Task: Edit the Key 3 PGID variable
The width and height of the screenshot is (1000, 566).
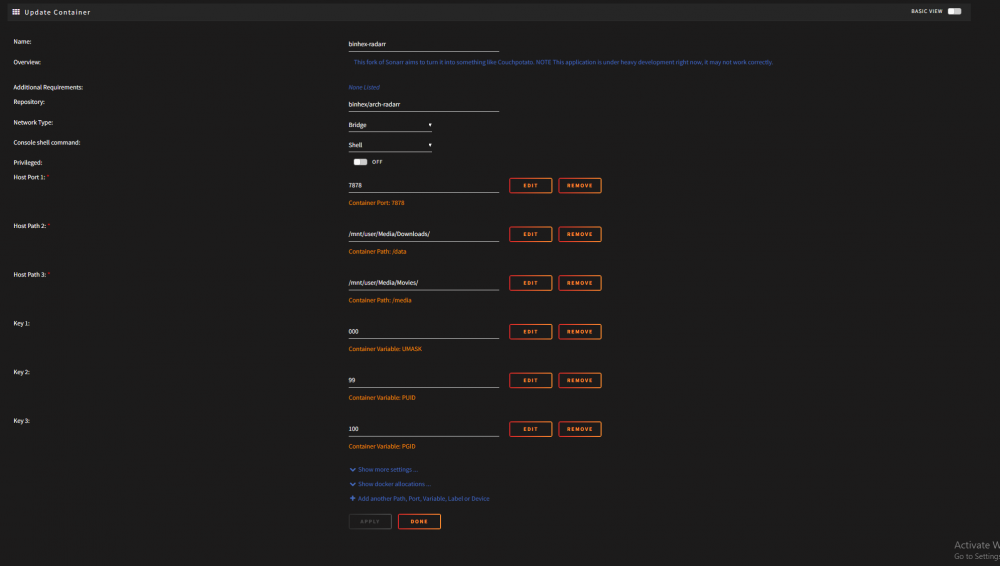Action: 531,429
